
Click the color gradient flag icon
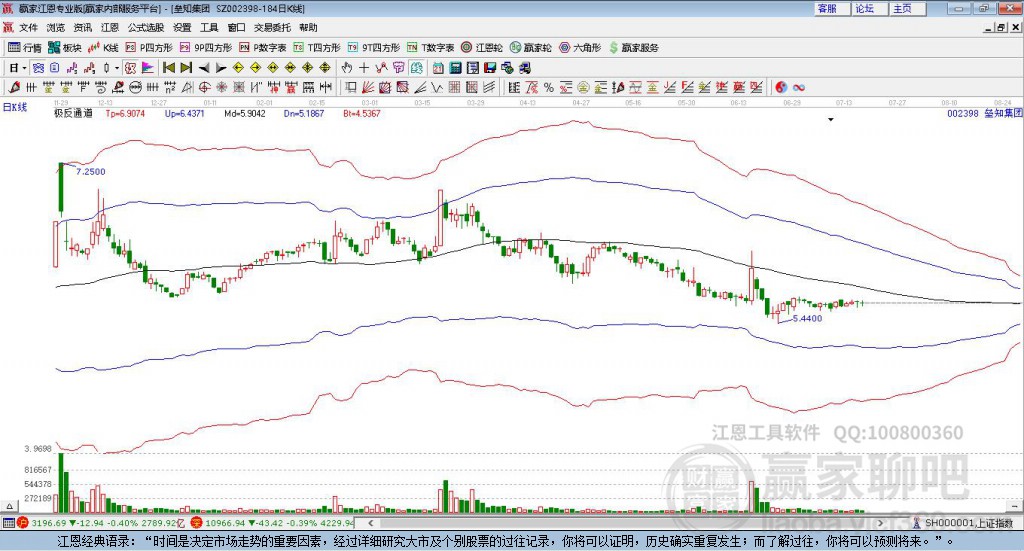point(148,68)
